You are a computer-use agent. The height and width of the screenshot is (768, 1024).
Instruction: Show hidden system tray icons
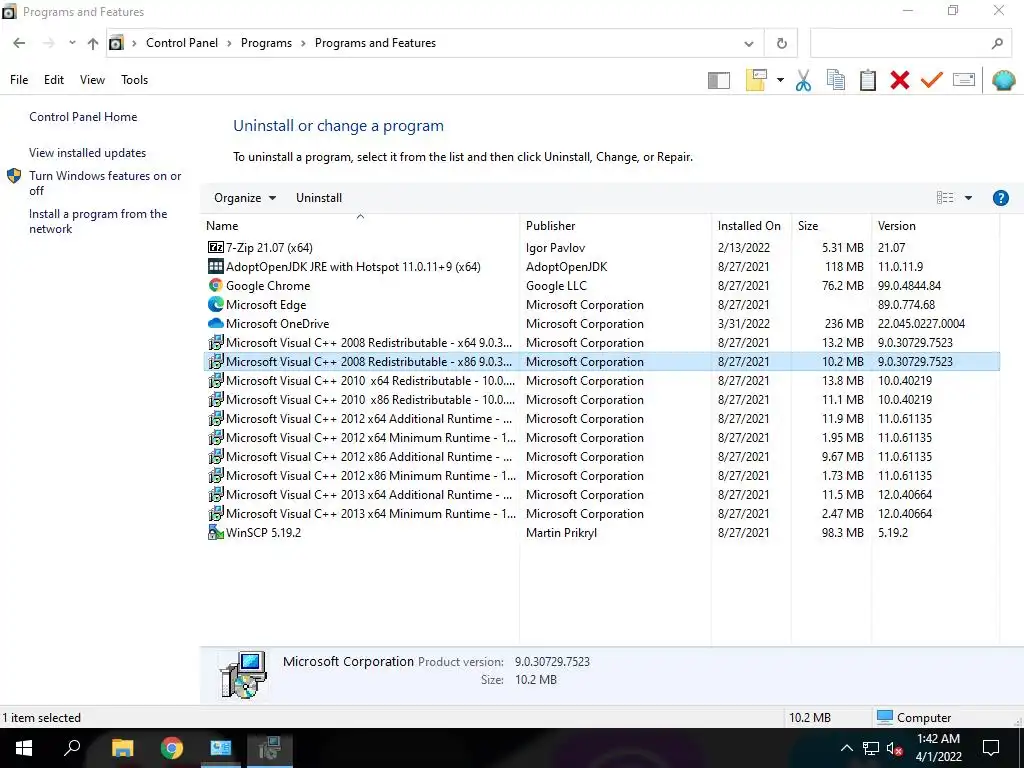(x=846, y=748)
